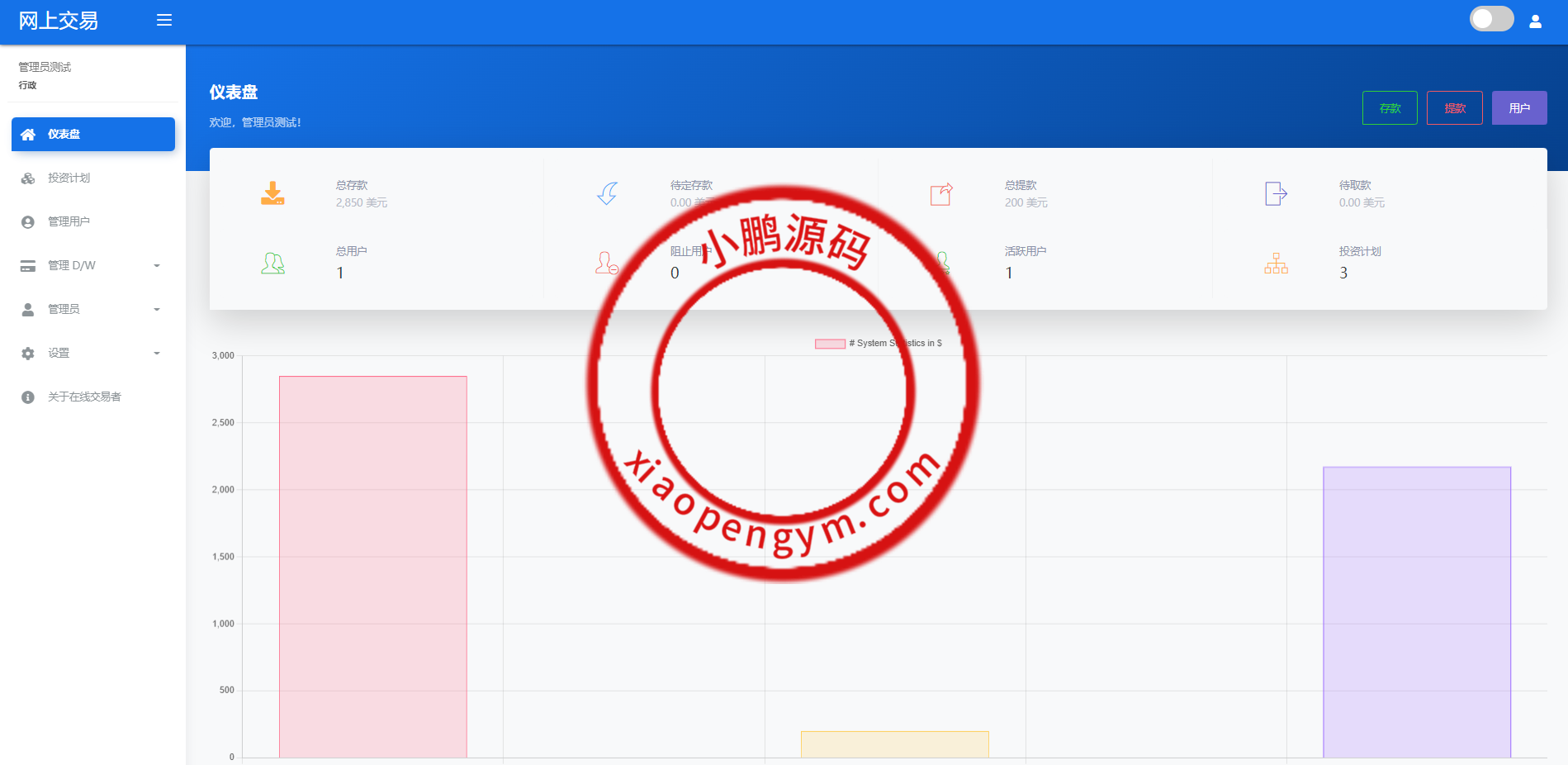Click the pending withdrawals exit icon

1276,193
